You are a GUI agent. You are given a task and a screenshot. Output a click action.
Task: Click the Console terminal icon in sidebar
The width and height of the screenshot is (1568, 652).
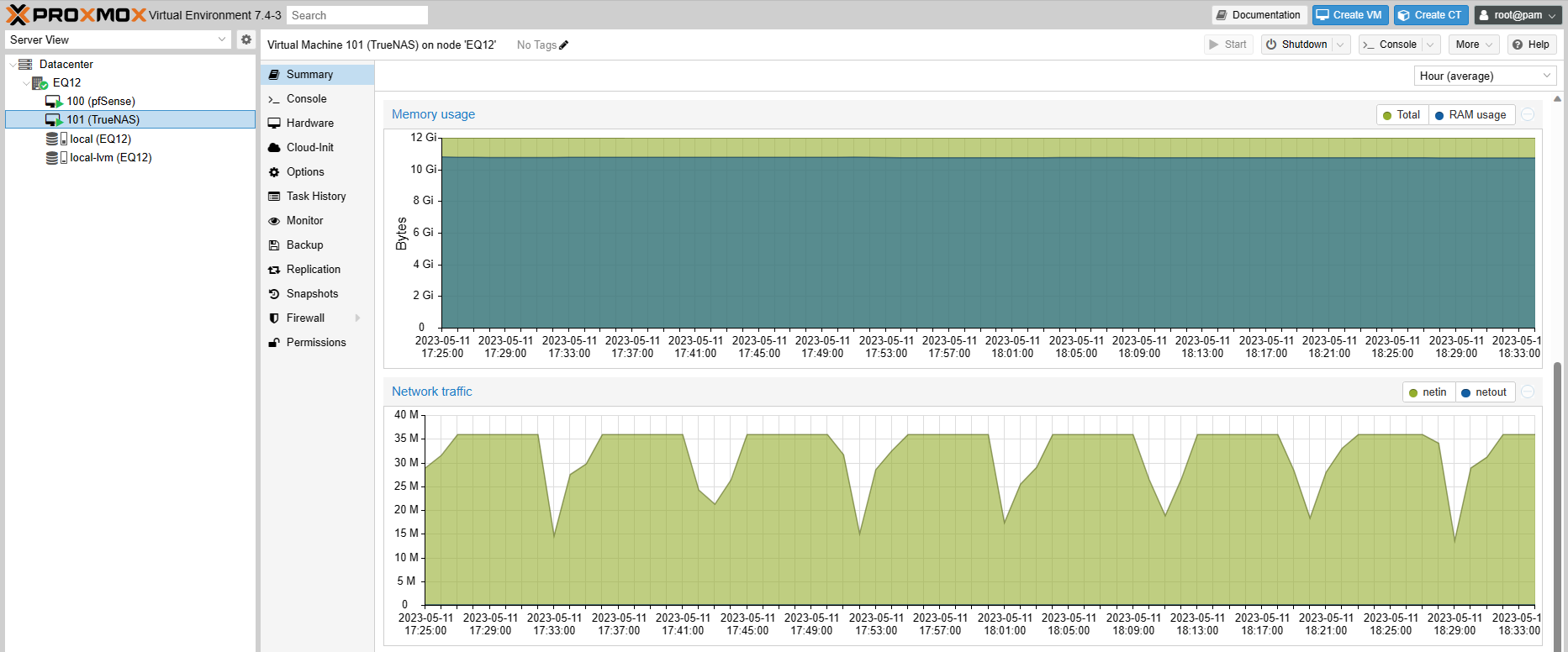click(x=274, y=99)
